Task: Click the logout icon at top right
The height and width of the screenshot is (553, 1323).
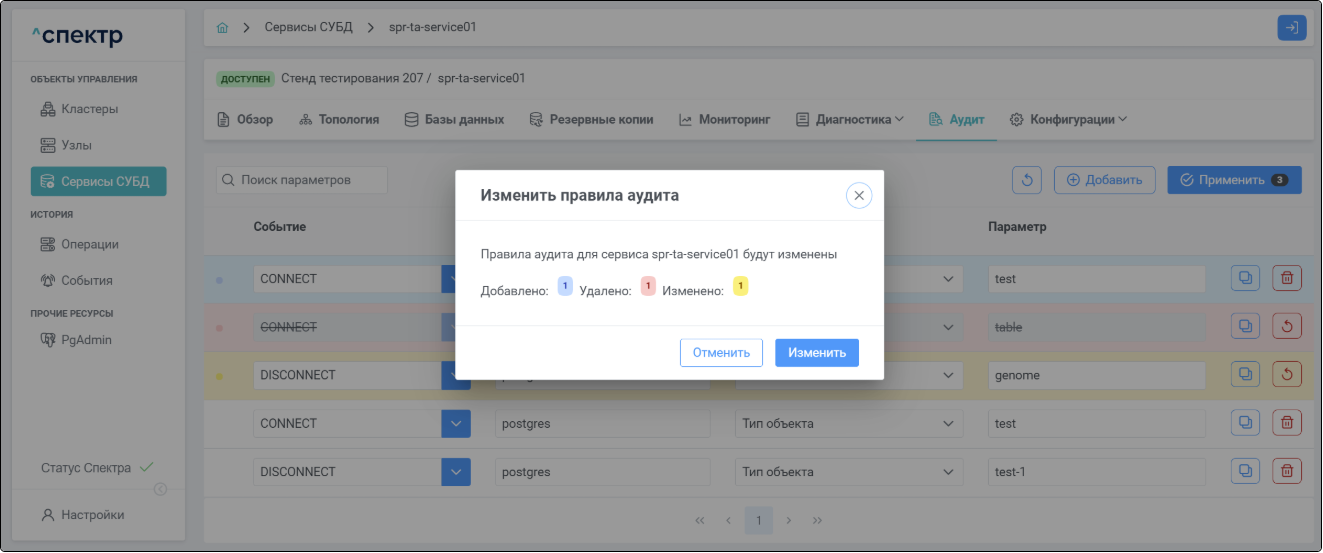Action: pyautogui.click(x=1291, y=28)
